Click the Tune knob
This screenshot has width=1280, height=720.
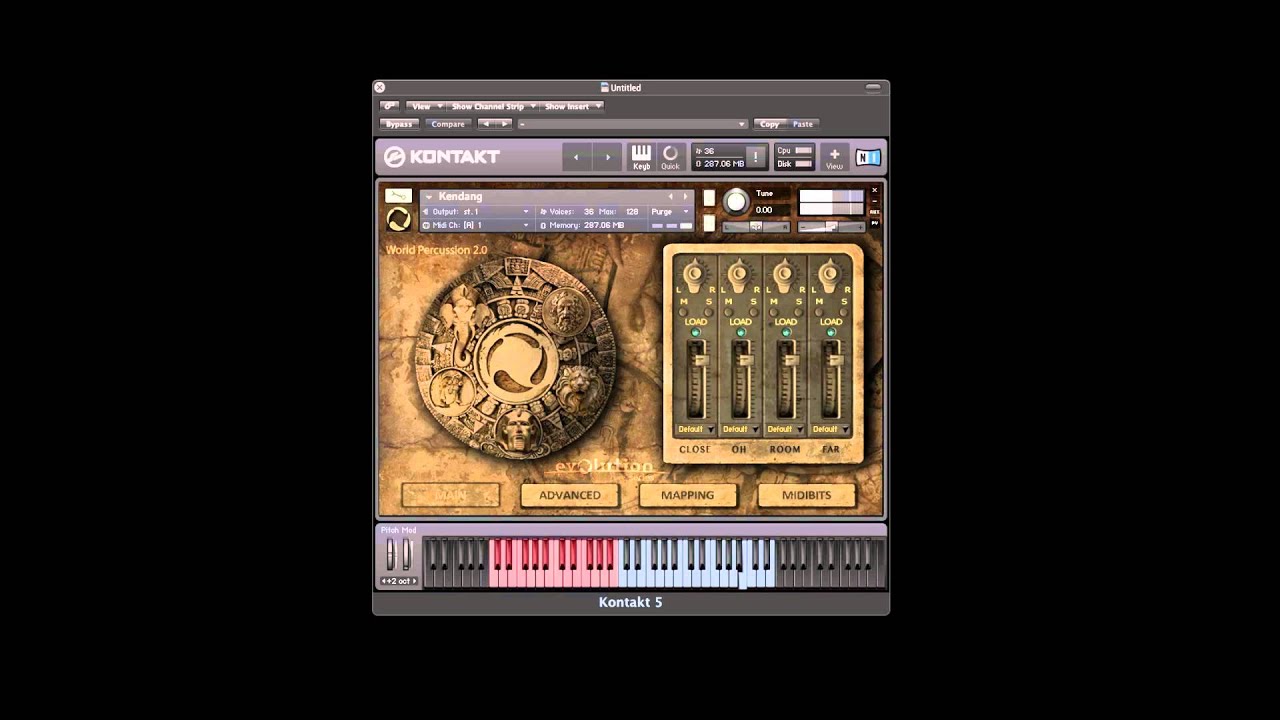pyautogui.click(x=736, y=202)
